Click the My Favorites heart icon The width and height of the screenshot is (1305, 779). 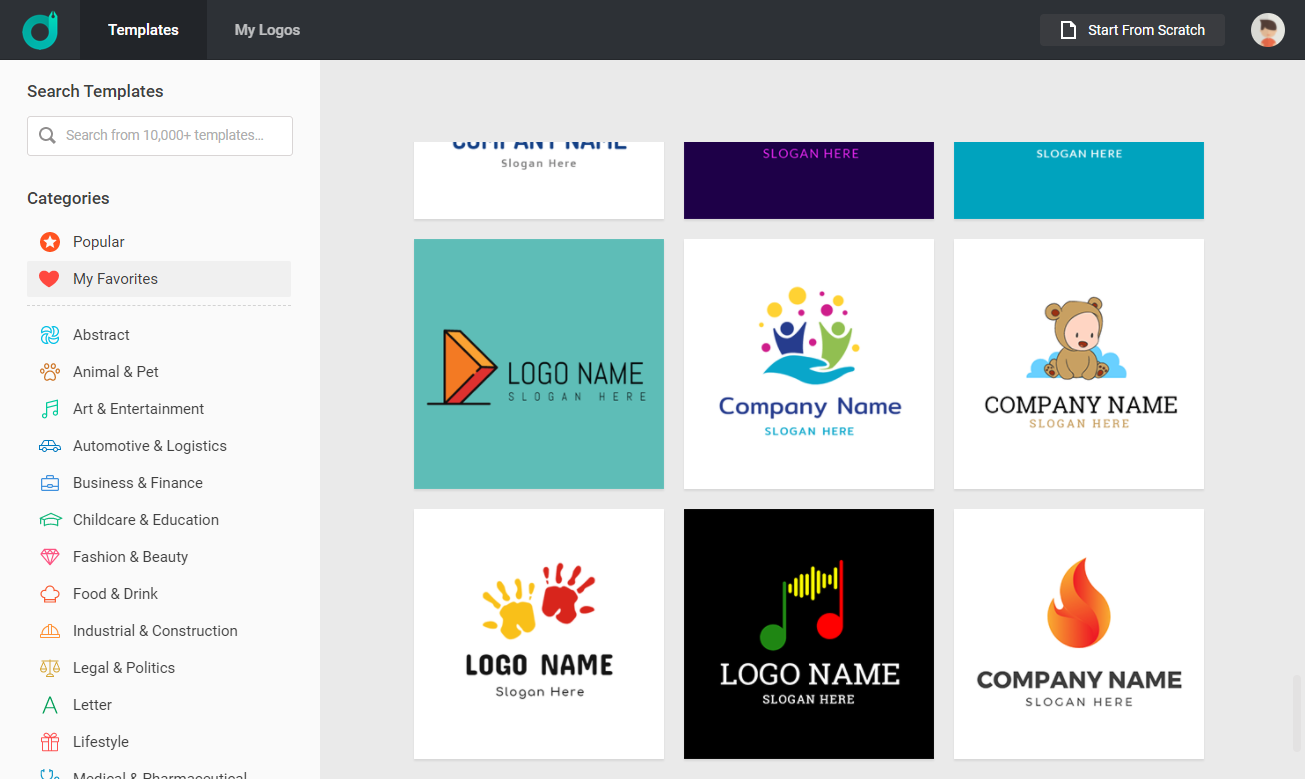click(50, 279)
